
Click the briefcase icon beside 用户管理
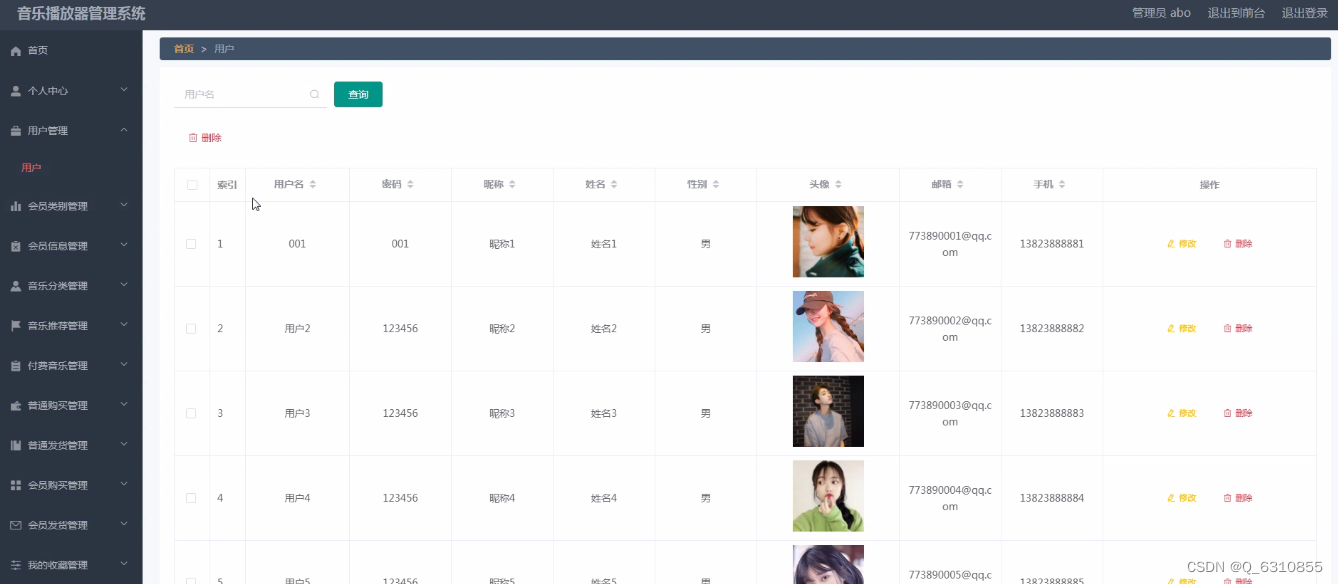tap(16, 131)
